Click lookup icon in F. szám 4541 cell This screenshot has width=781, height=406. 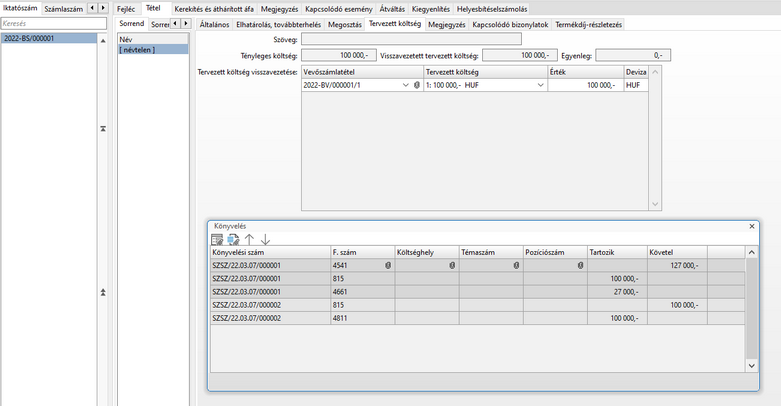387,265
